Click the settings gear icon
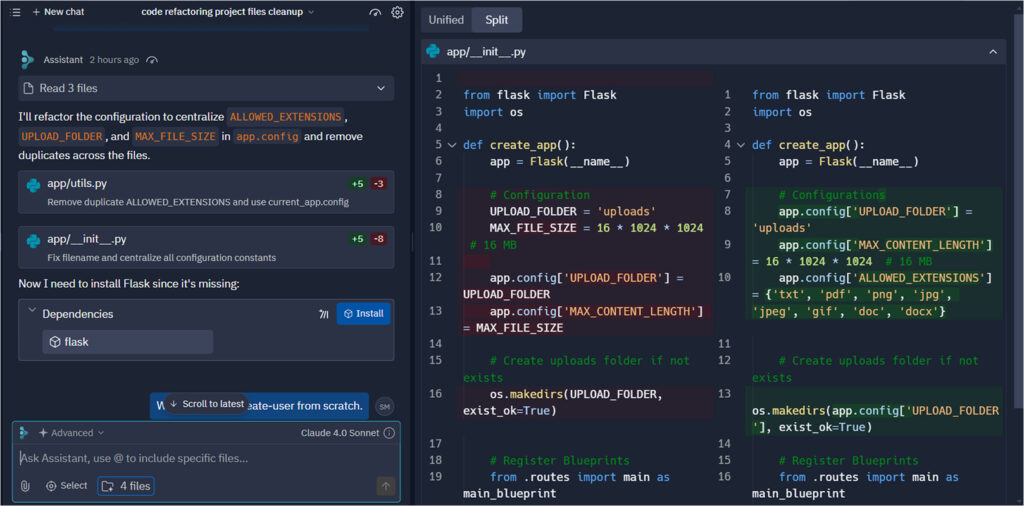Viewport: 1024px width, 506px height. tap(397, 12)
